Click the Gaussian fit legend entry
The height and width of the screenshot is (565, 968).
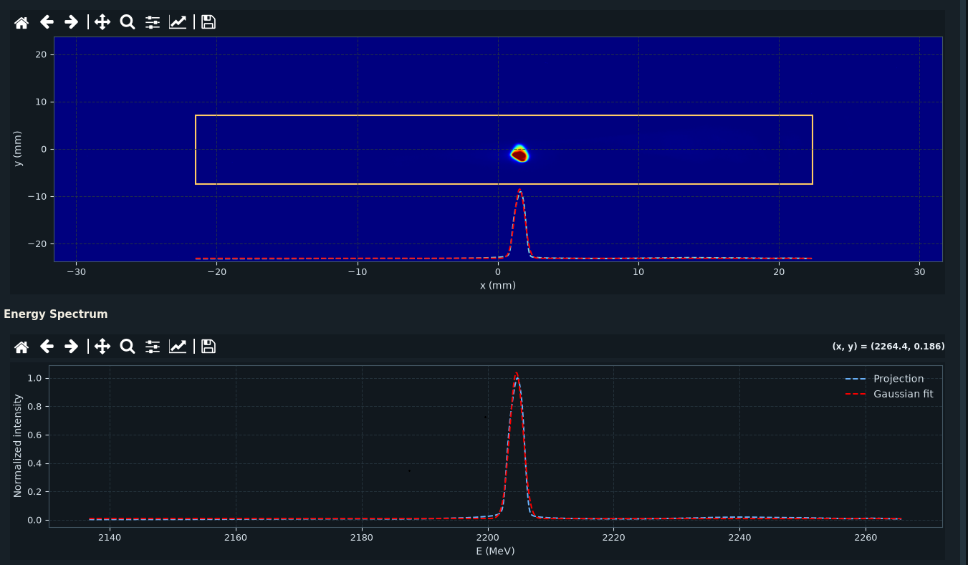(889, 394)
